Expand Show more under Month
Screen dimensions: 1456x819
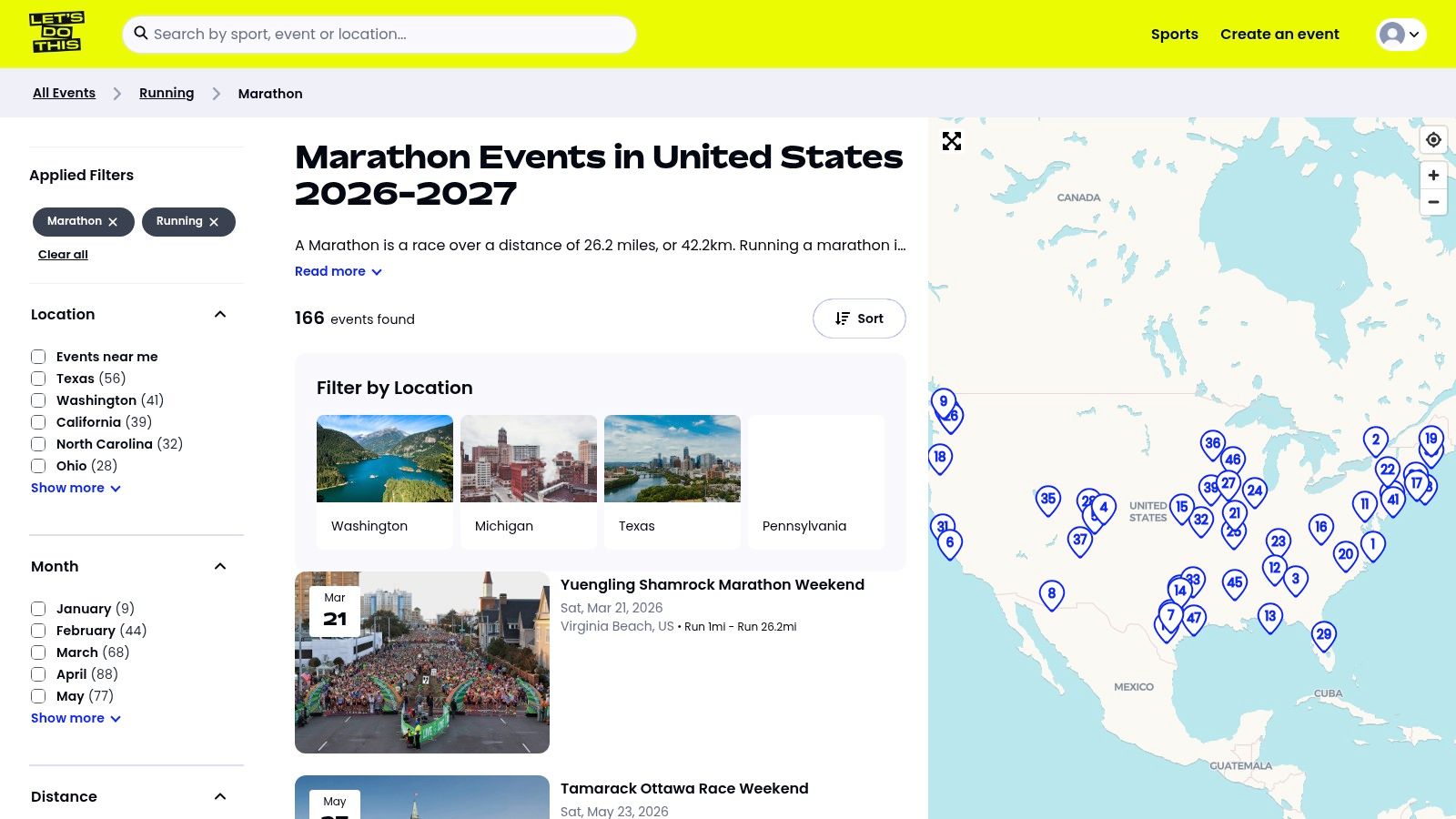(76, 718)
